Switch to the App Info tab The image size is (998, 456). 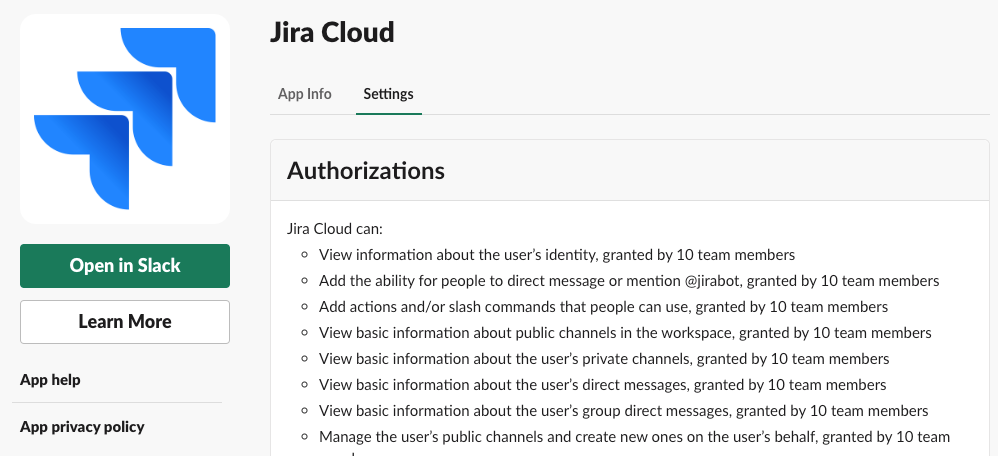click(304, 94)
